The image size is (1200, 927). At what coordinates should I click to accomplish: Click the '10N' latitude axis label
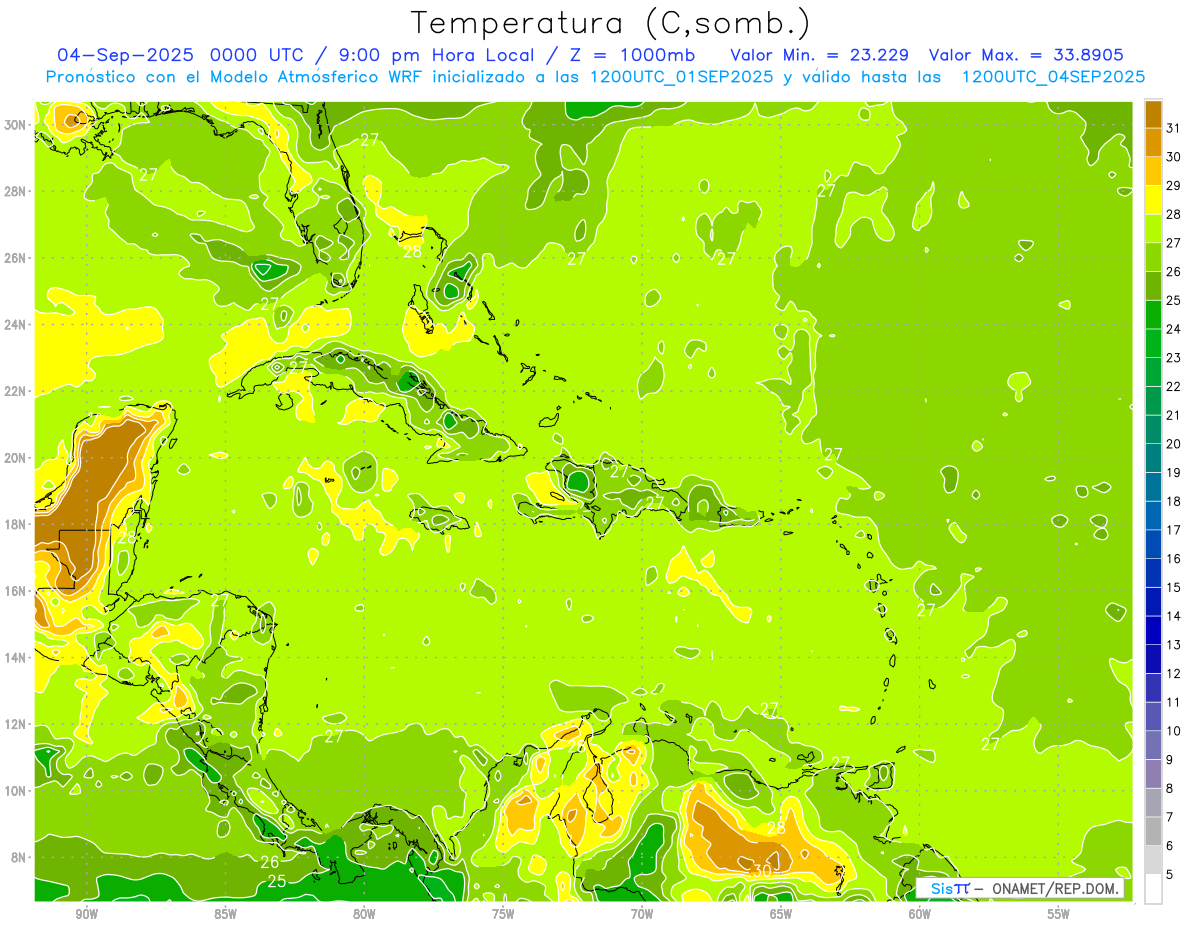(x=15, y=791)
